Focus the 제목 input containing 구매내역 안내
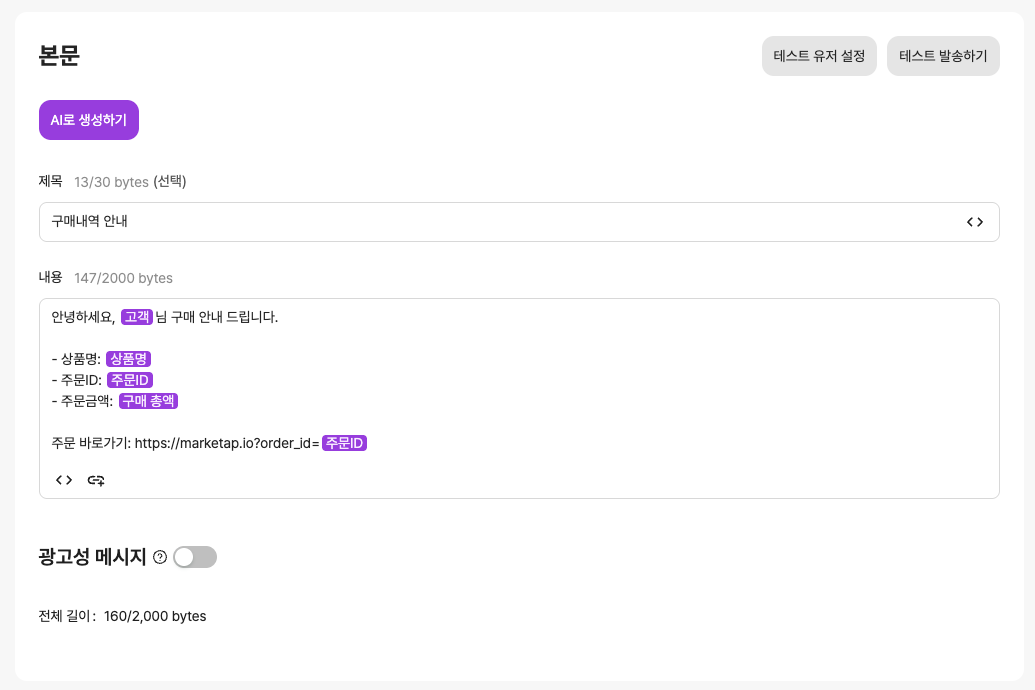This screenshot has width=1035, height=690. (x=500, y=222)
